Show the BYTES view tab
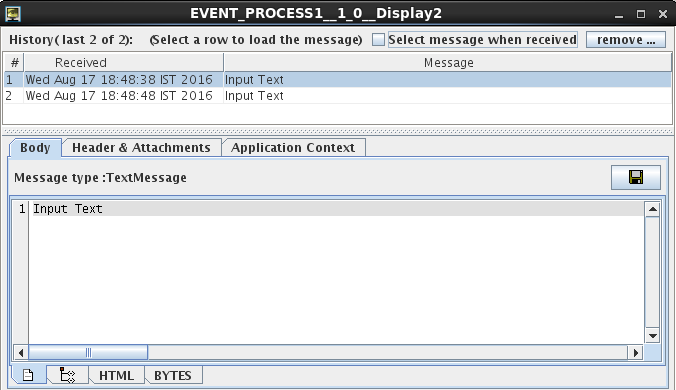676x390 pixels. point(172,375)
